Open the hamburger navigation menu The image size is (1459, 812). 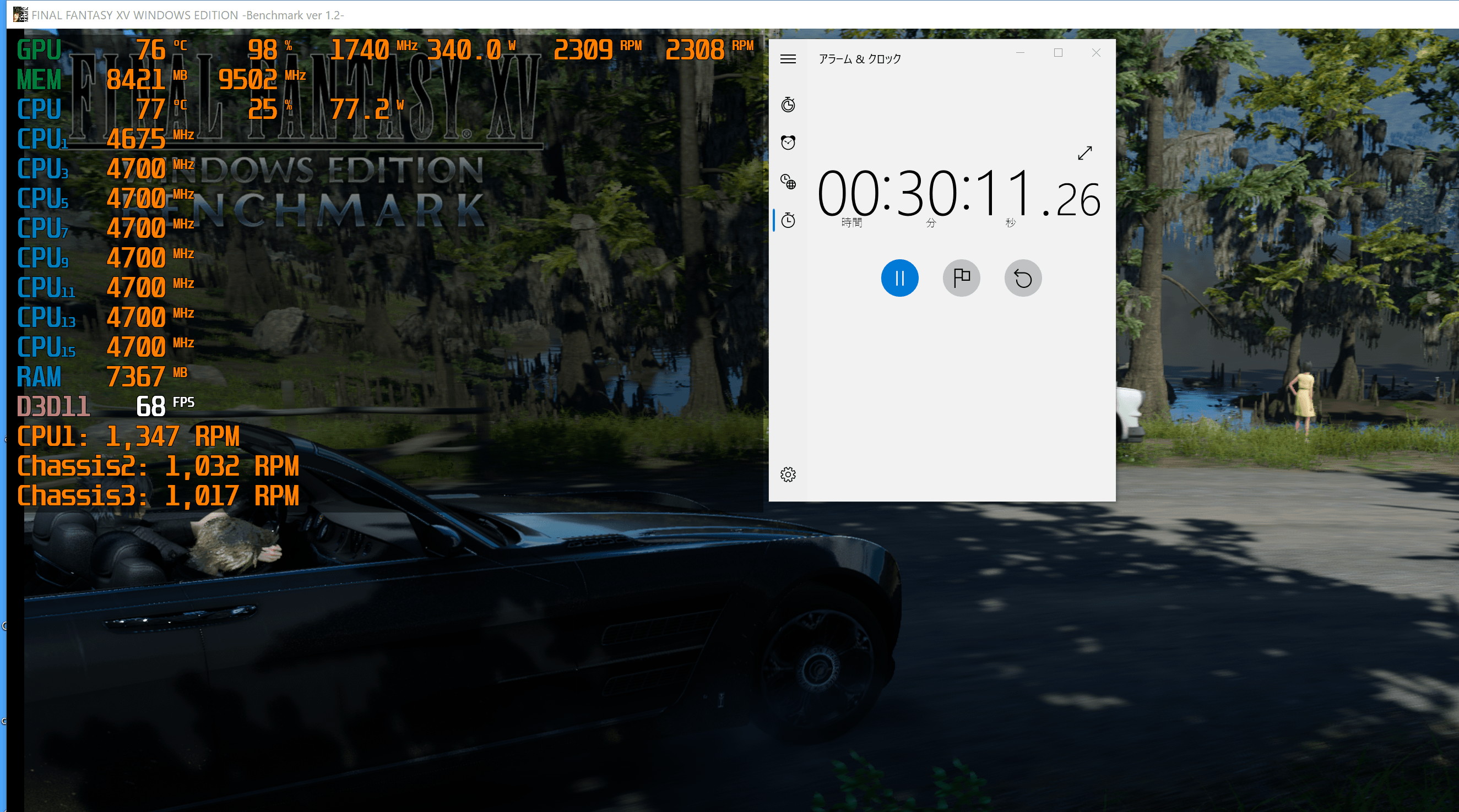788,59
